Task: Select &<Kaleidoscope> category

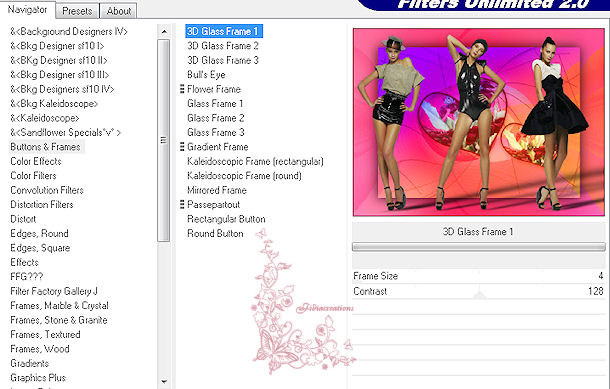Action: 45,118
